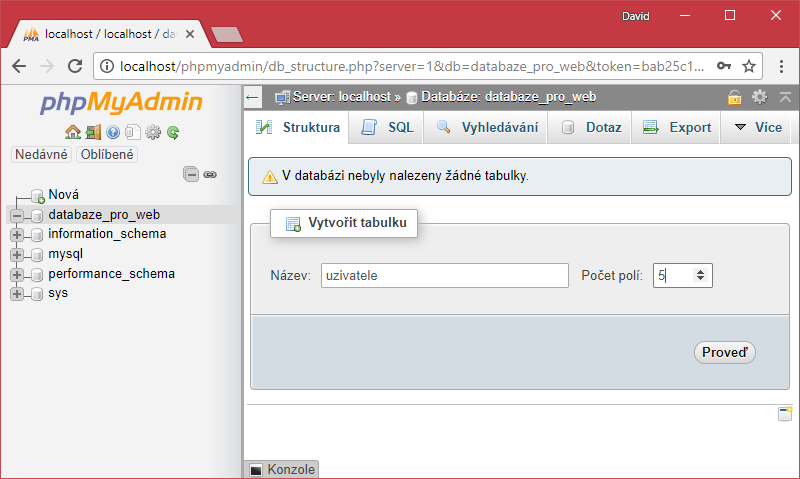Open Chrome three-dot menu
Viewport: 800px width, 479px height.
tap(781, 66)
